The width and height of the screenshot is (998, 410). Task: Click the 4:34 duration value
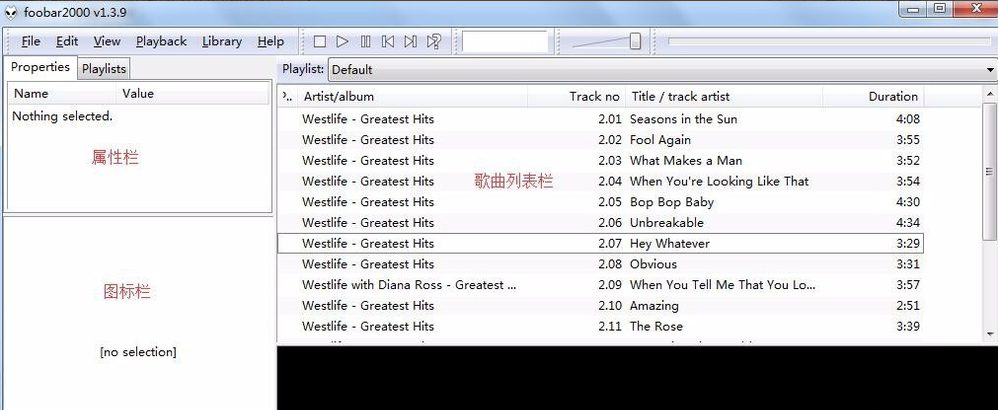[908, 223]
